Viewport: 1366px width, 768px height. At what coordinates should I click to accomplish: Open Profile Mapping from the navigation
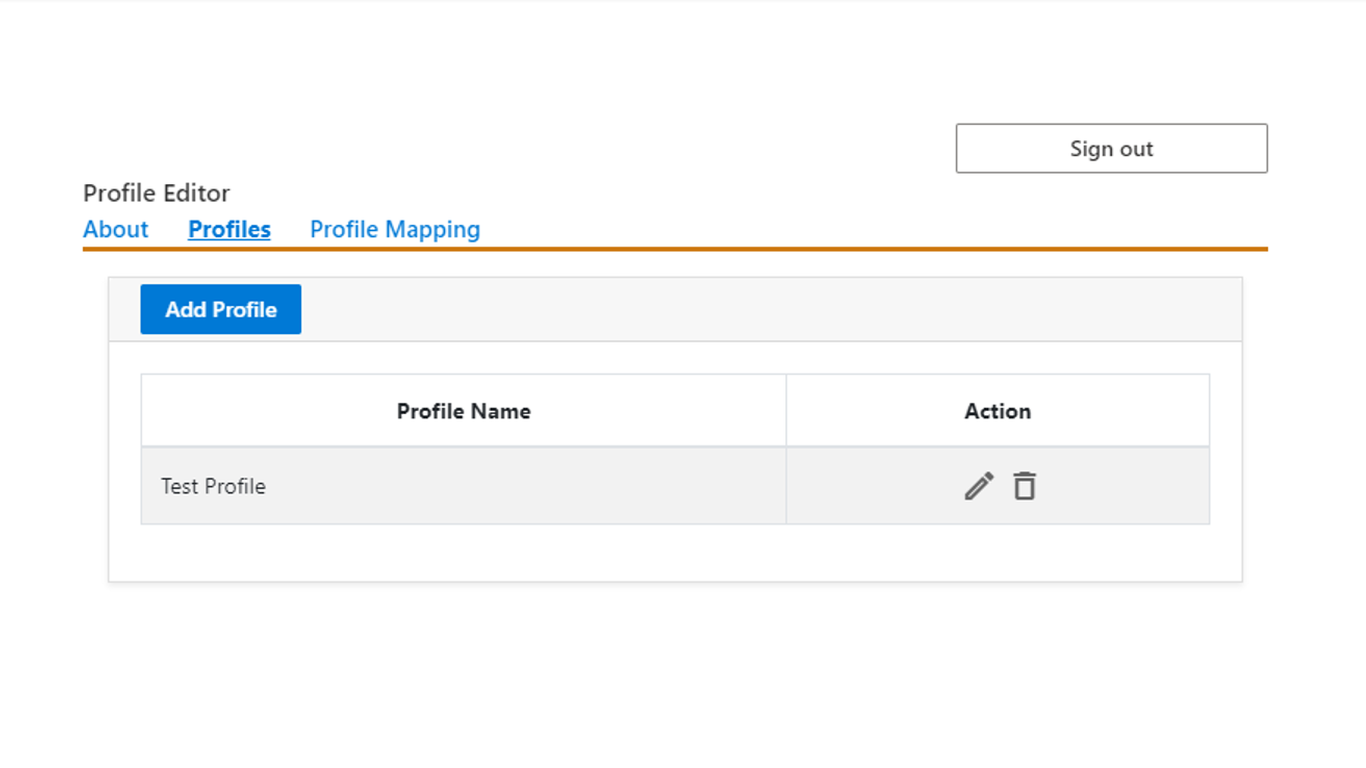(x=395, y=229)
